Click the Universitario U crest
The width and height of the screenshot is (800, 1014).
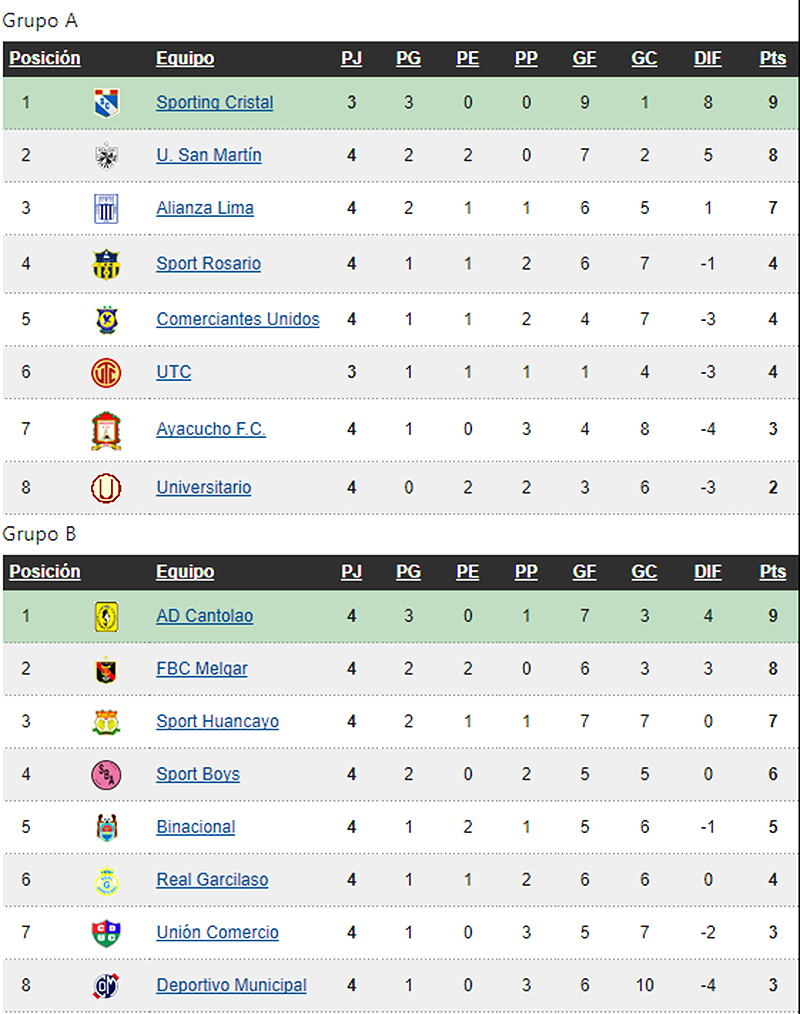pyautogui.click(x=106, y=488)
